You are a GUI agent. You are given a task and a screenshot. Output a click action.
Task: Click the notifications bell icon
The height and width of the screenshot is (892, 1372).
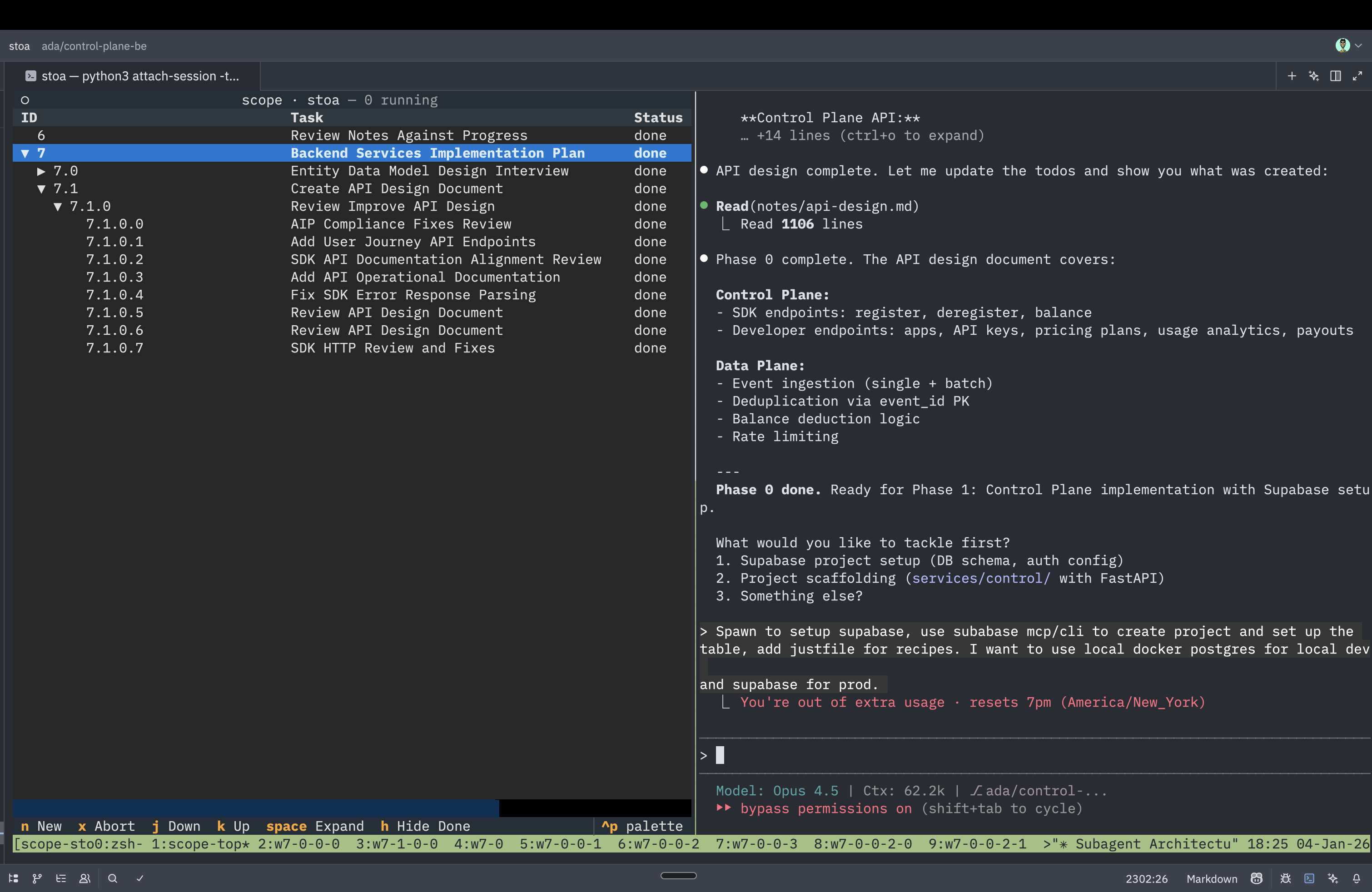click(1357, 878)
